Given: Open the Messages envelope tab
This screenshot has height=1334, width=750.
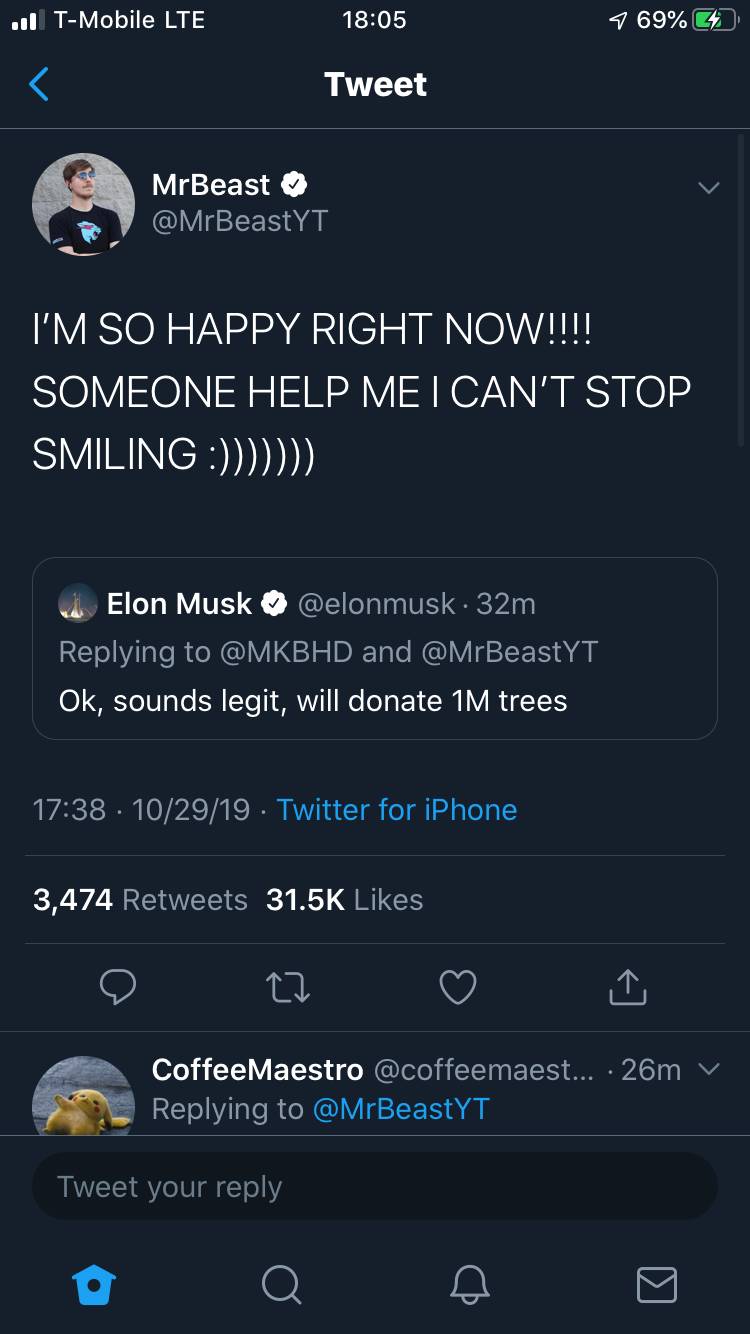Looking at the screenshot, I should pyautogui.click(x=656, y=1285).
